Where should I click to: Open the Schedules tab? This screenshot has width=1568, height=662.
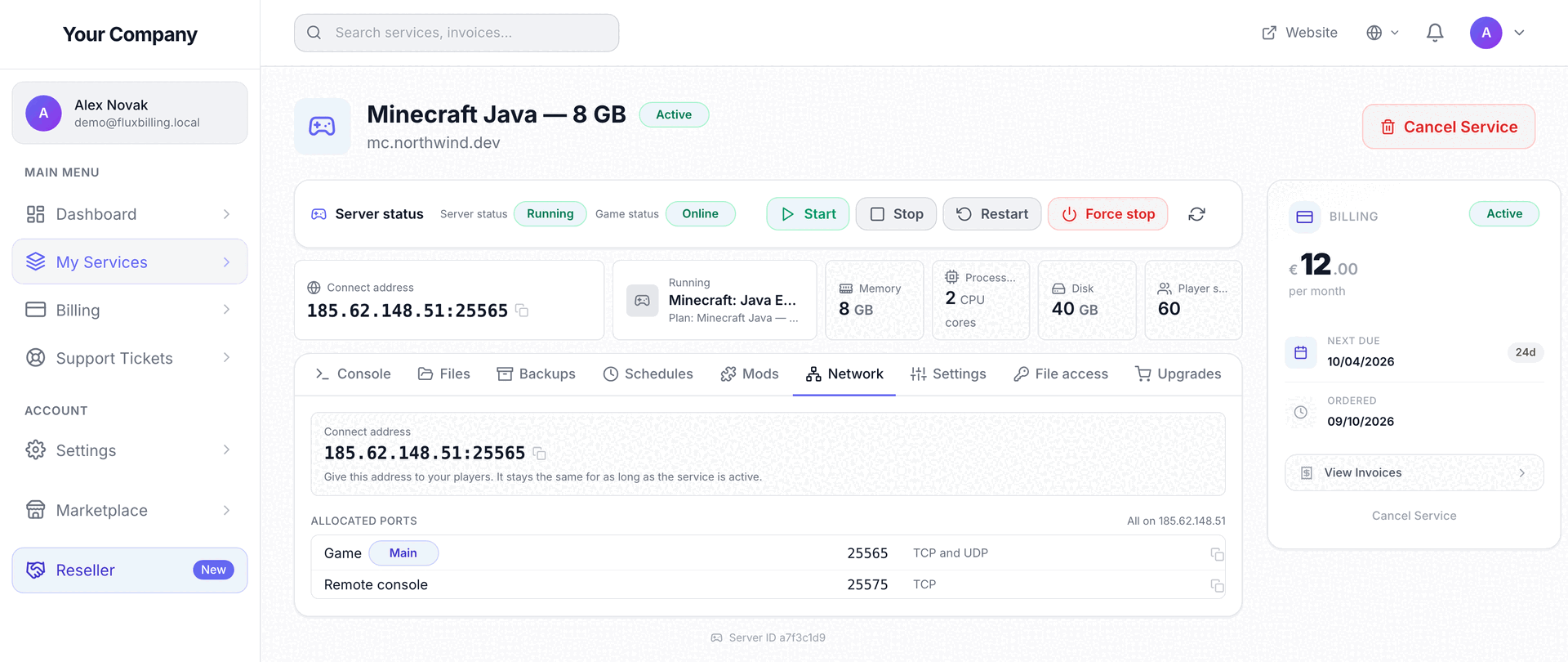coord(648,373)
